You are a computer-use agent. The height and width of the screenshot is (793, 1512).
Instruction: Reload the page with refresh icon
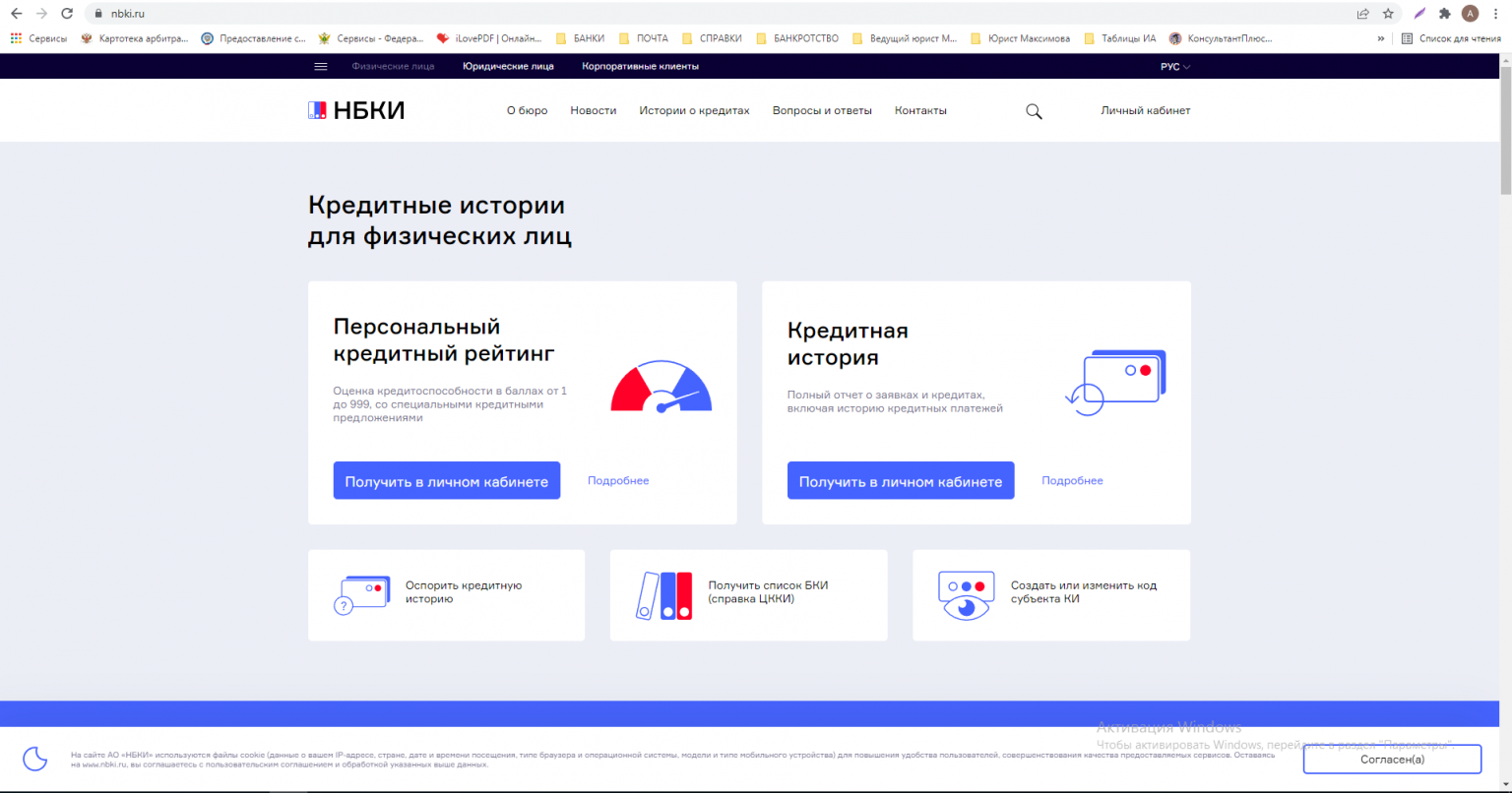click(x=67, y=14)
